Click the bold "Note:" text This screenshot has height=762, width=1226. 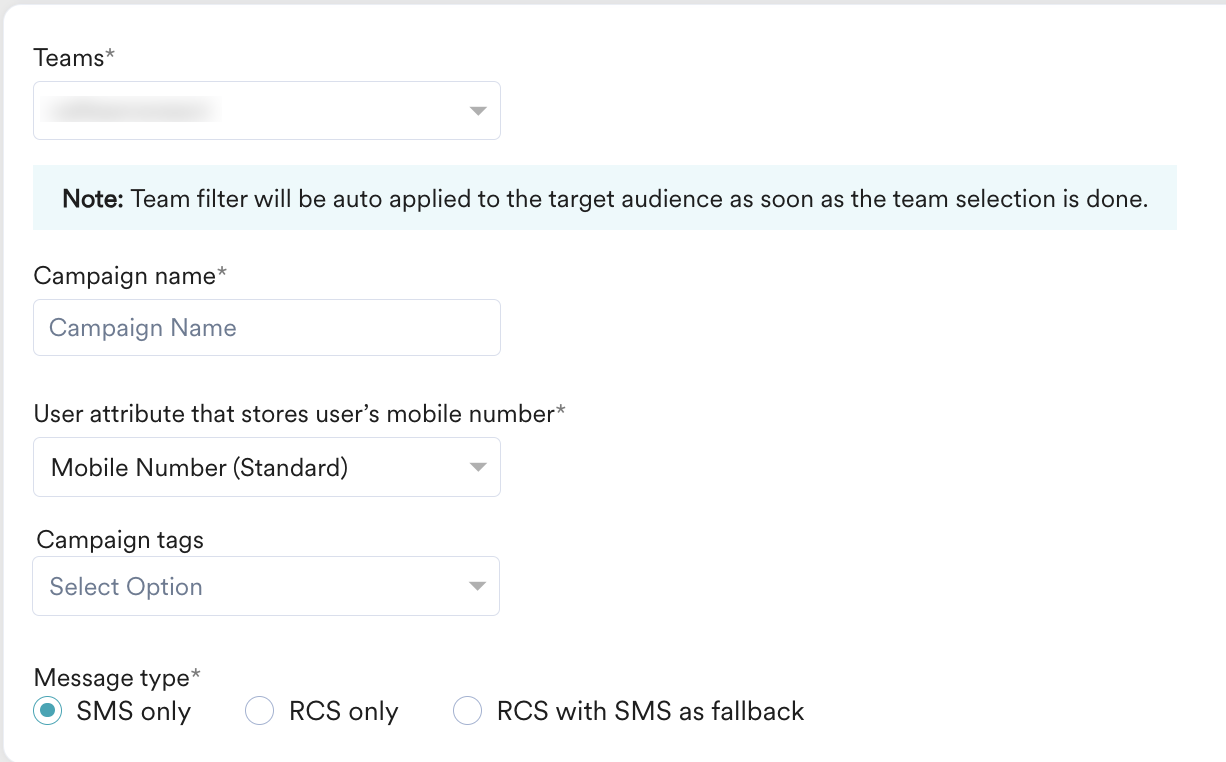(x=93, y=199)
